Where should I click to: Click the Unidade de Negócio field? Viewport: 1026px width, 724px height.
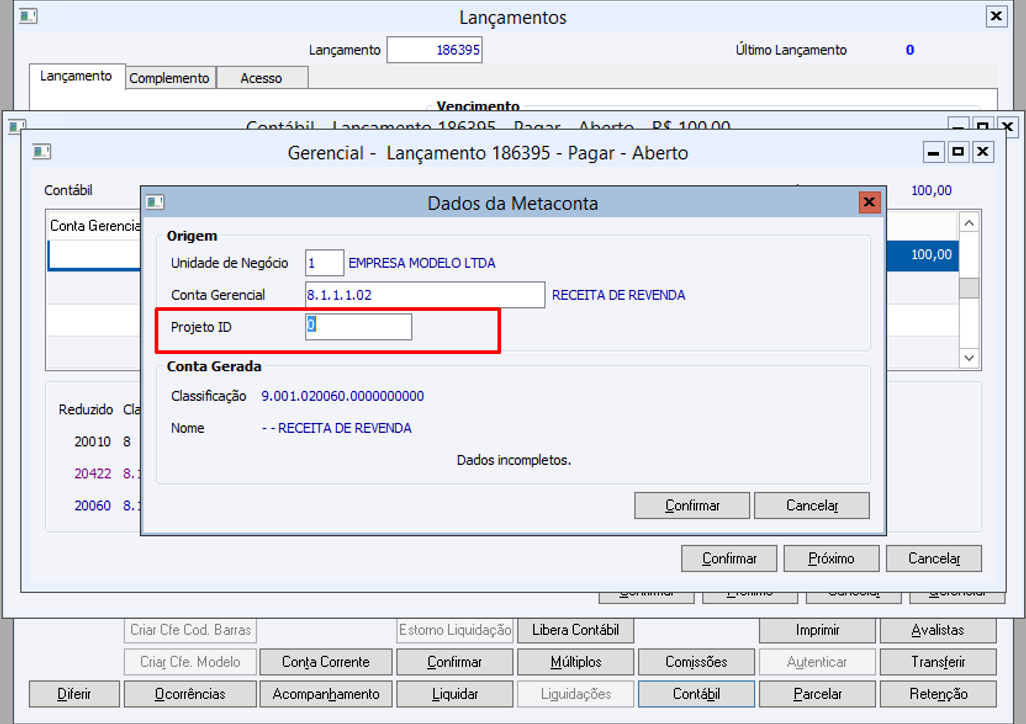[x=324, y=262]
